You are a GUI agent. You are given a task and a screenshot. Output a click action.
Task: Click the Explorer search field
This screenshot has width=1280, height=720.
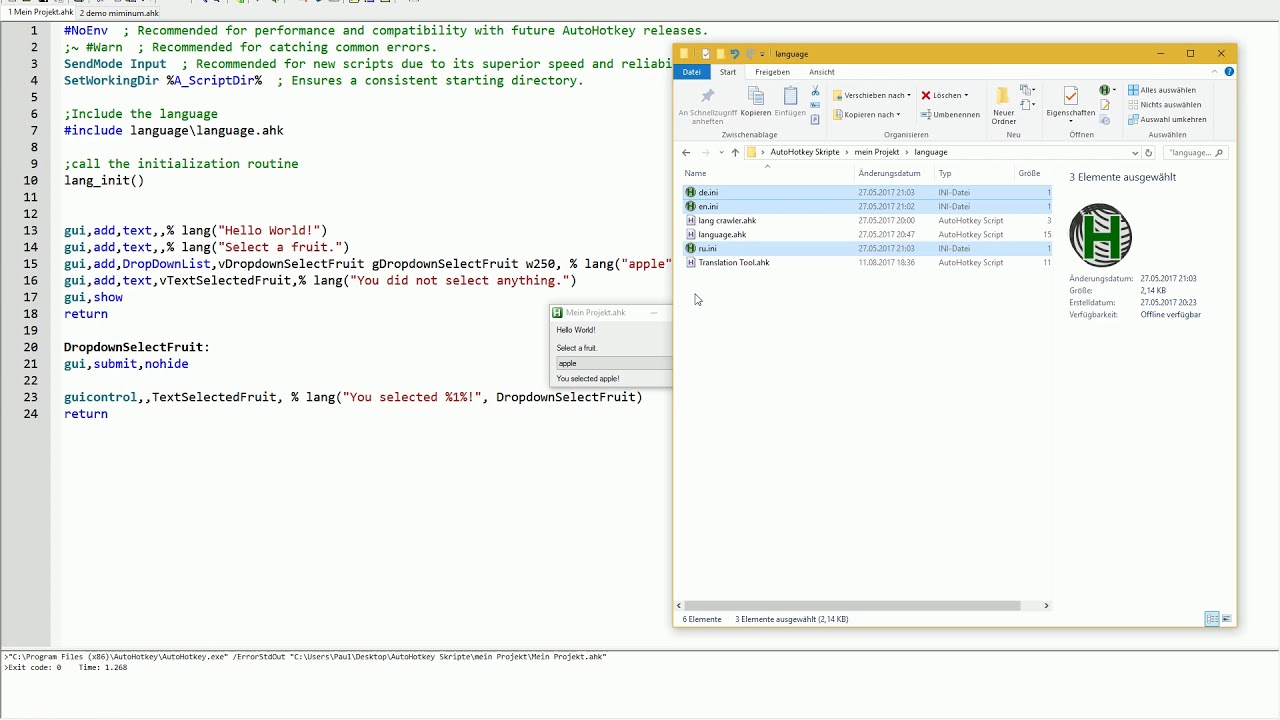click(x=1195, y=153)
